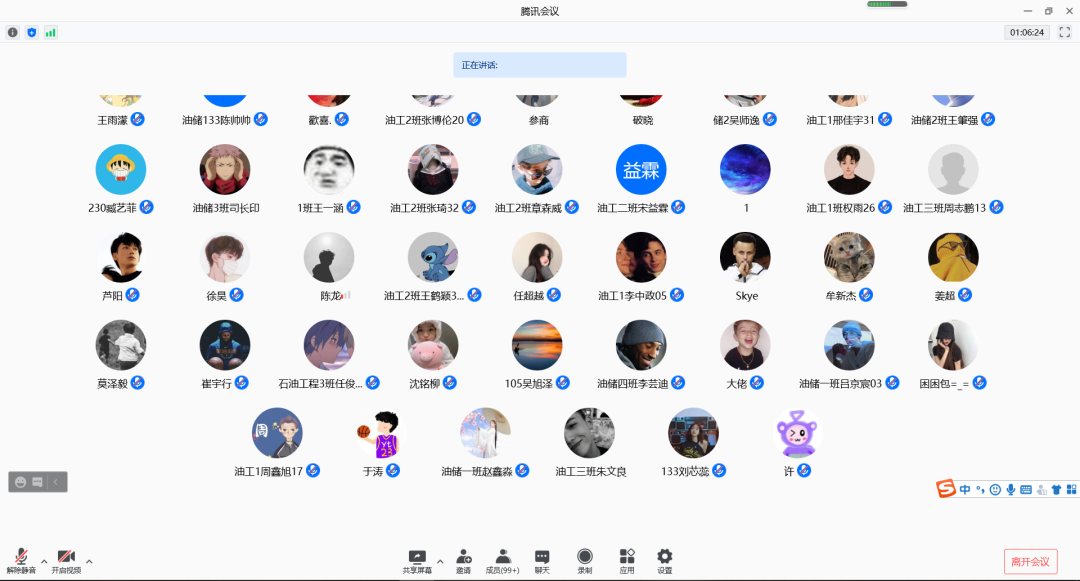The image size is (1080, 581).
Task: Open the Chat (聊天) panel
Action: tap(542, 561)
